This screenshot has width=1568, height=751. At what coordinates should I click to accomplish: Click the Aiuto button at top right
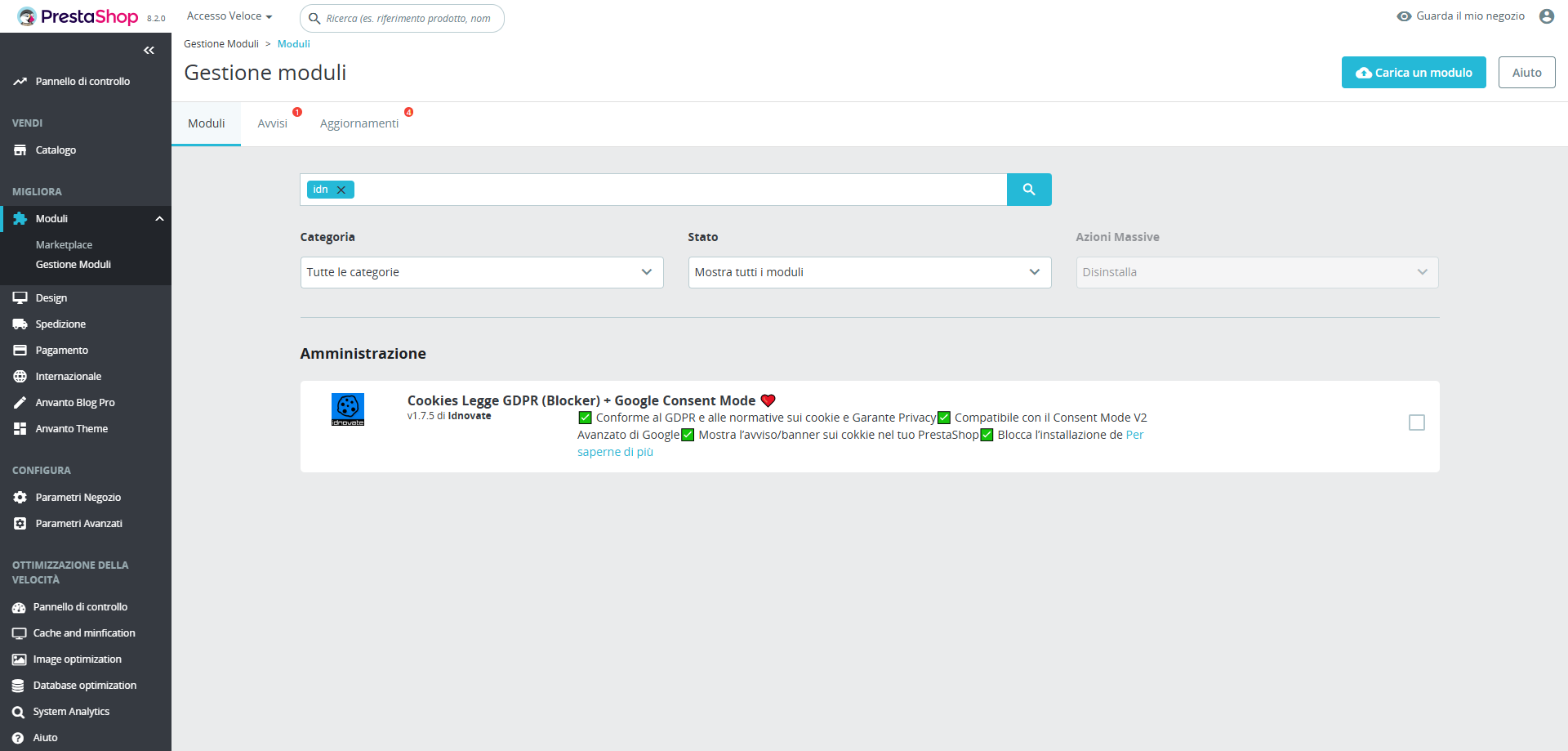tap(1526, 73)
